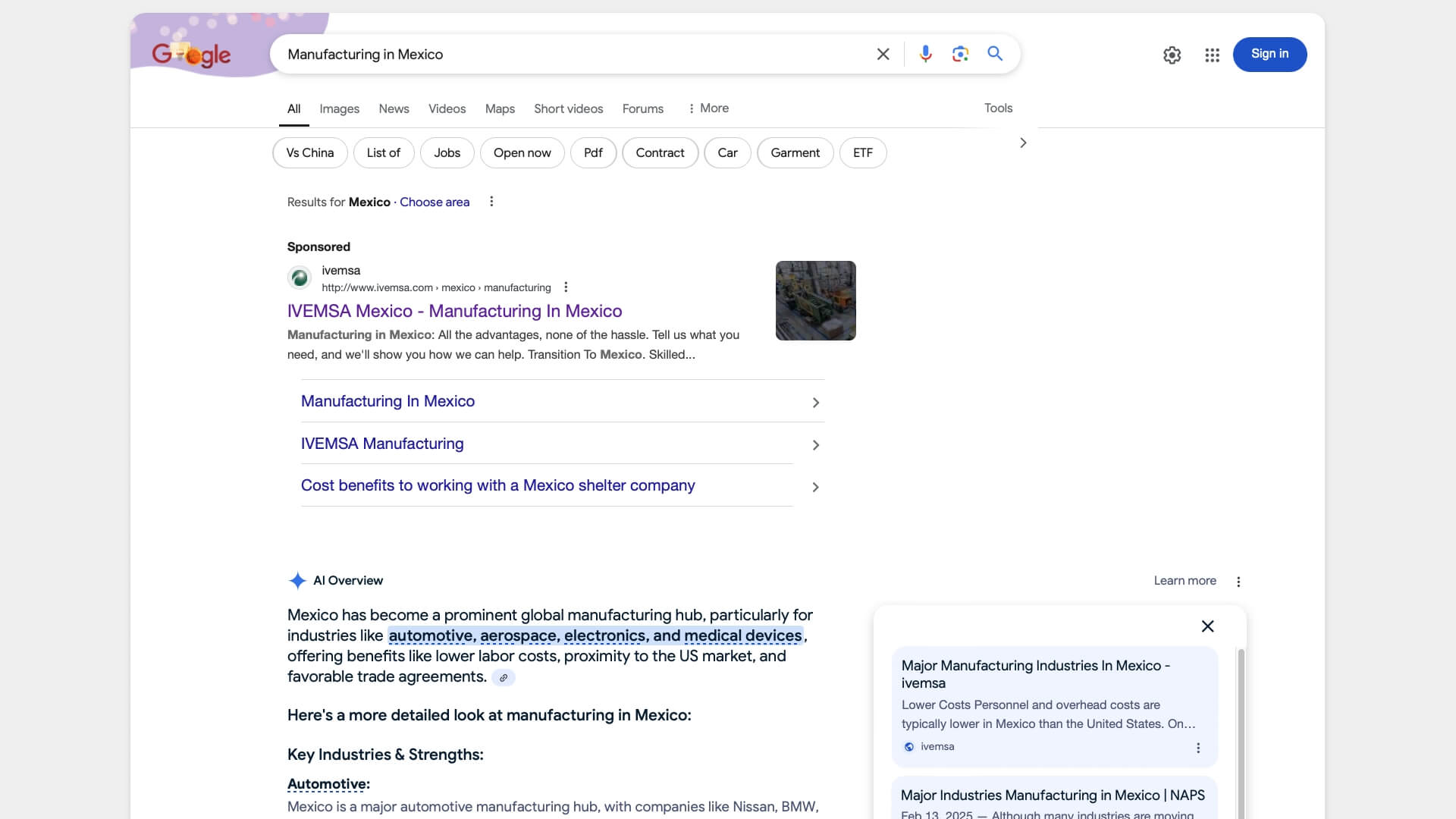
Task: Click the underlined 'Automotive:' term
Action: point(328,784)
